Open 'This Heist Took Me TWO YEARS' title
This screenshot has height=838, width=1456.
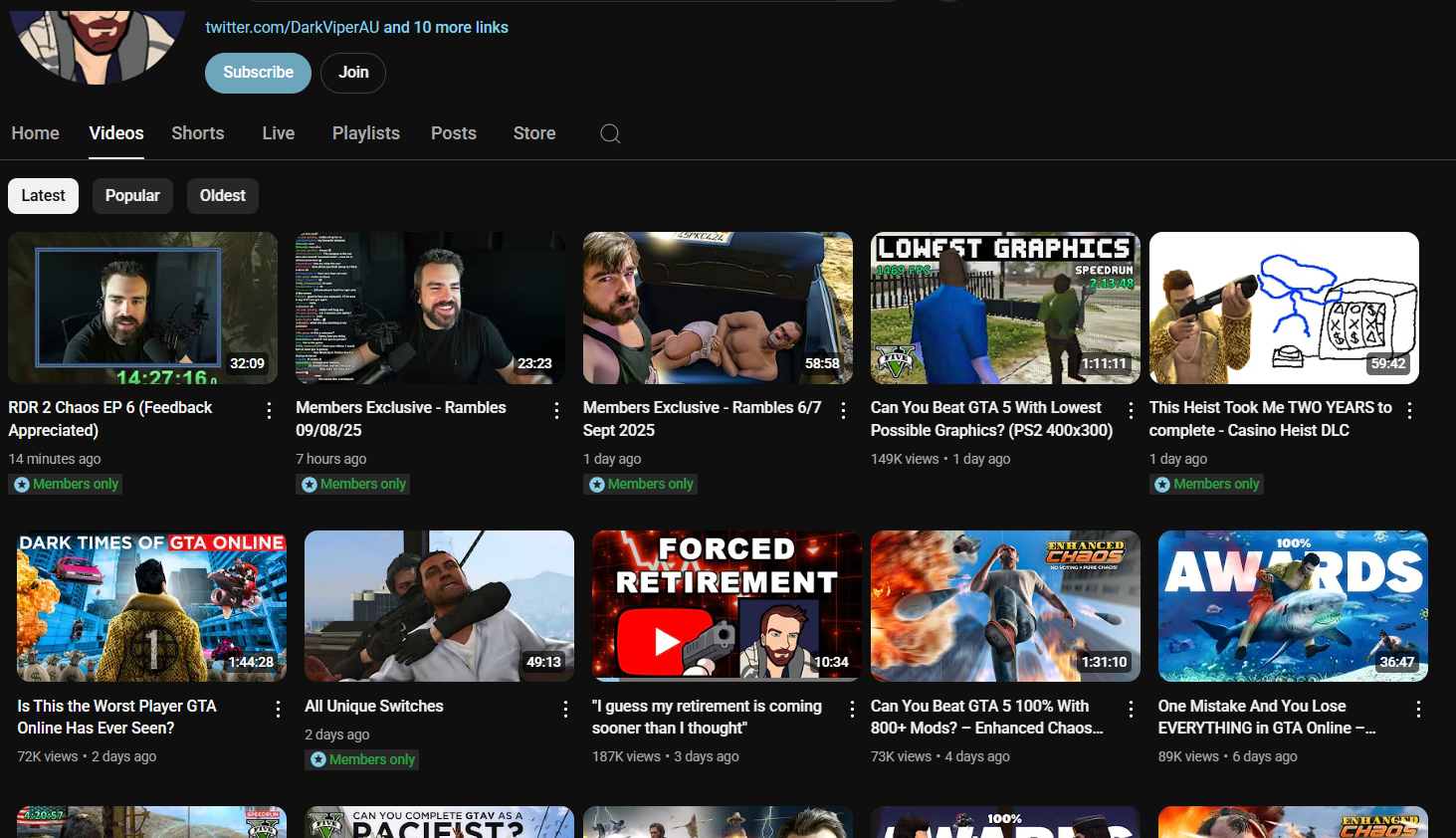[1271, 419]
